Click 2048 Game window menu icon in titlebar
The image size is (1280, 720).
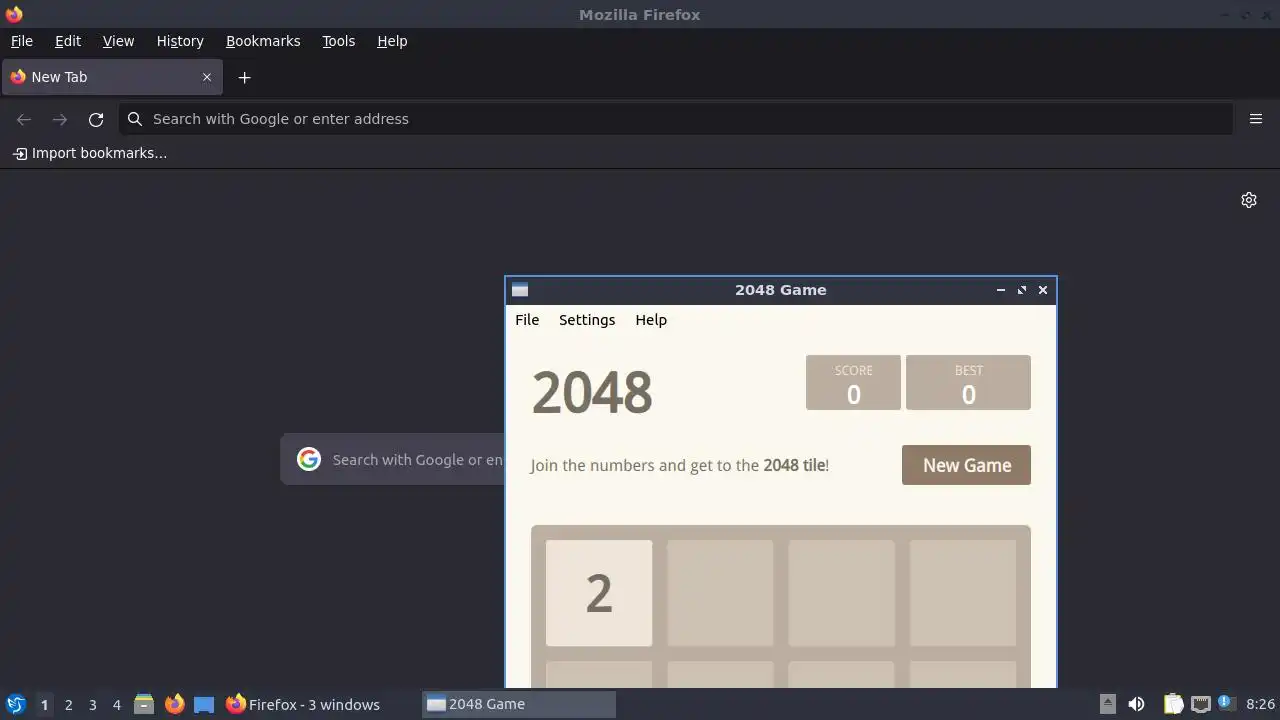[x=520, y=290]
